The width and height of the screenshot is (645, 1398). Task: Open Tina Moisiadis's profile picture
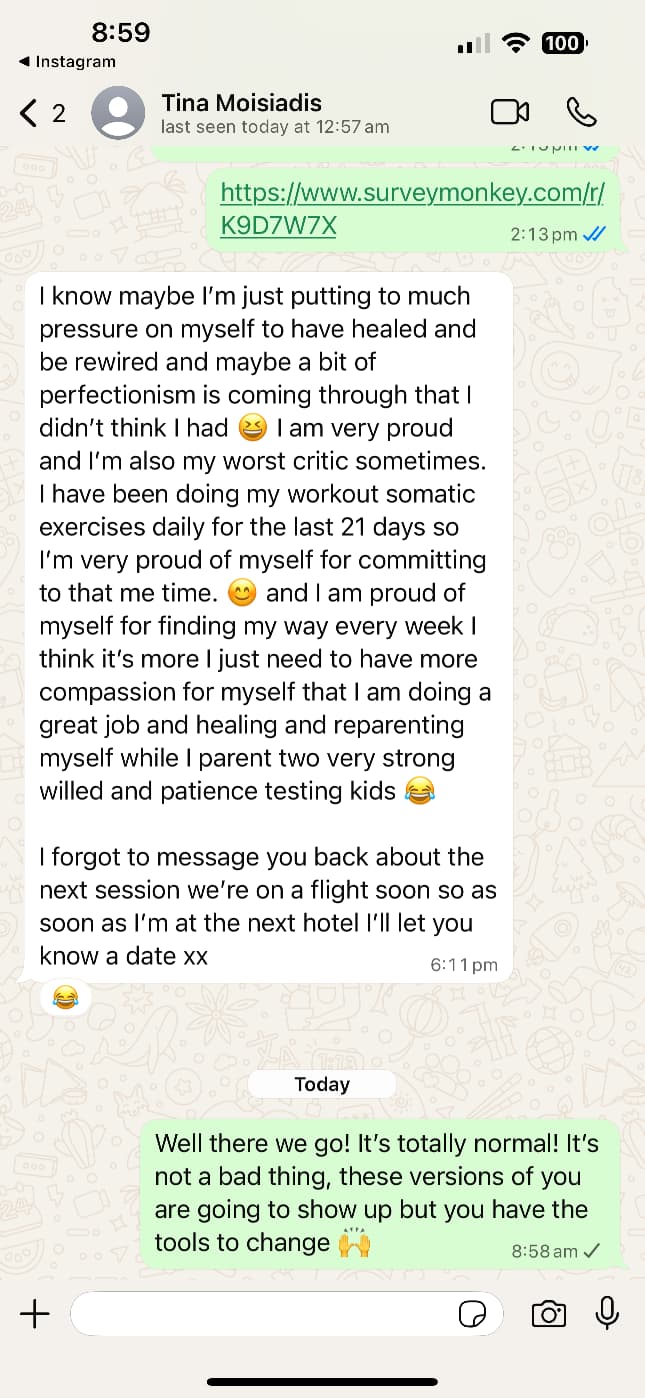coord(117,112)
